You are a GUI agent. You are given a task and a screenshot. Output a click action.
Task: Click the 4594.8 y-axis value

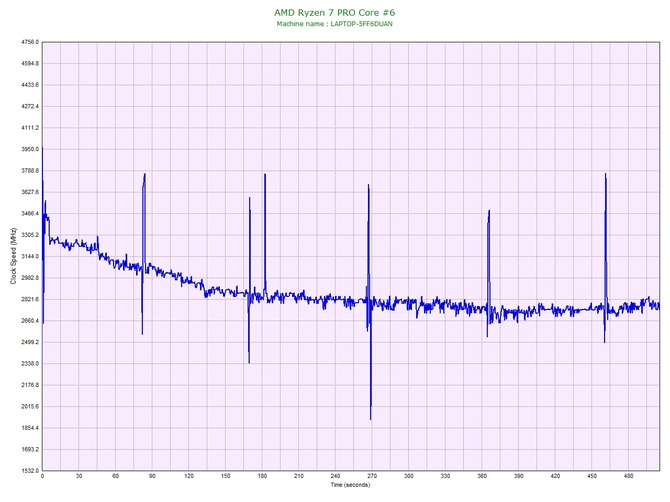(30, 64)
